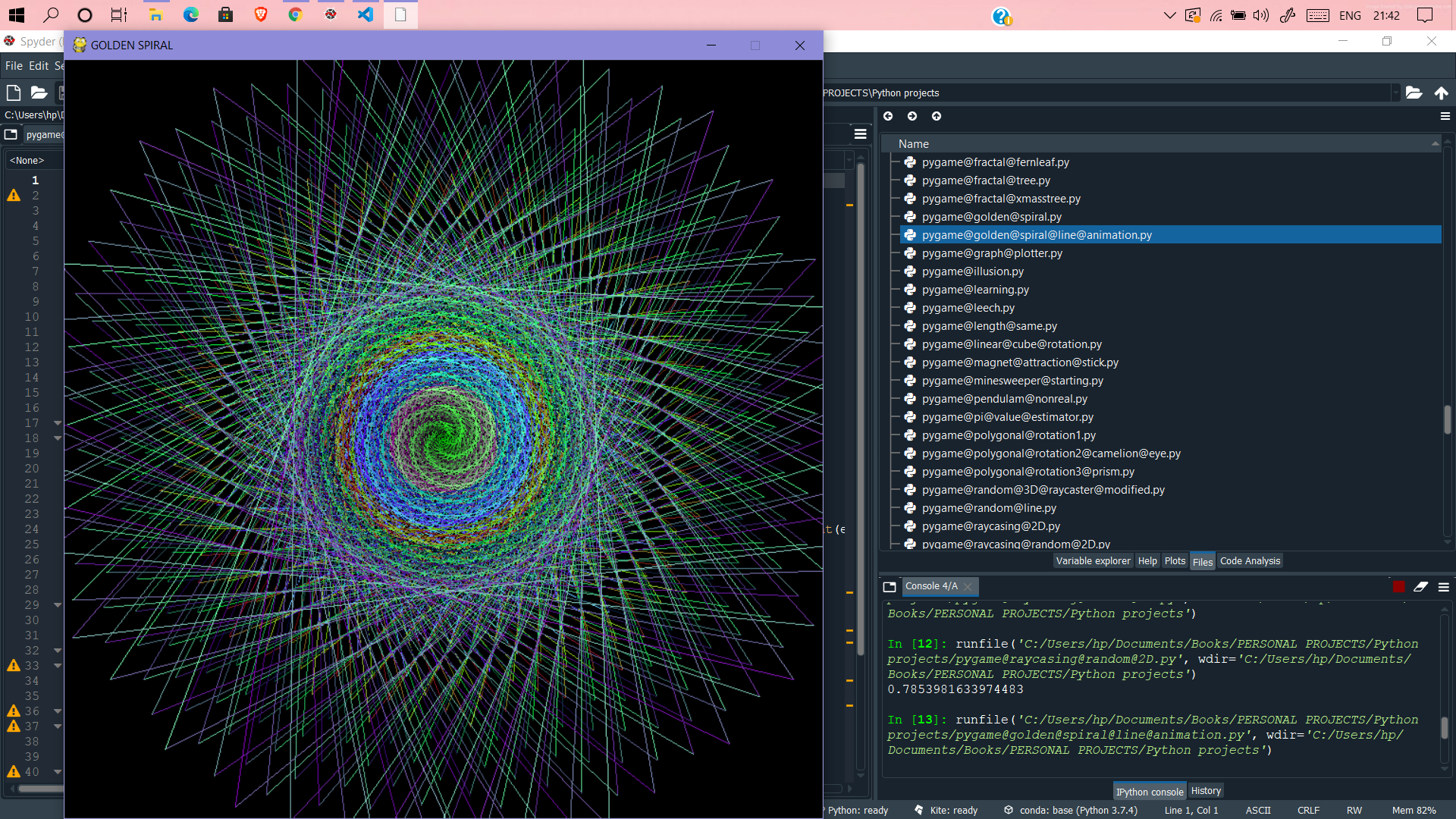This screenshot has width=1456, height=819.
Task: Collapse code fold arrow at line 36
Action: coord(58,711)
